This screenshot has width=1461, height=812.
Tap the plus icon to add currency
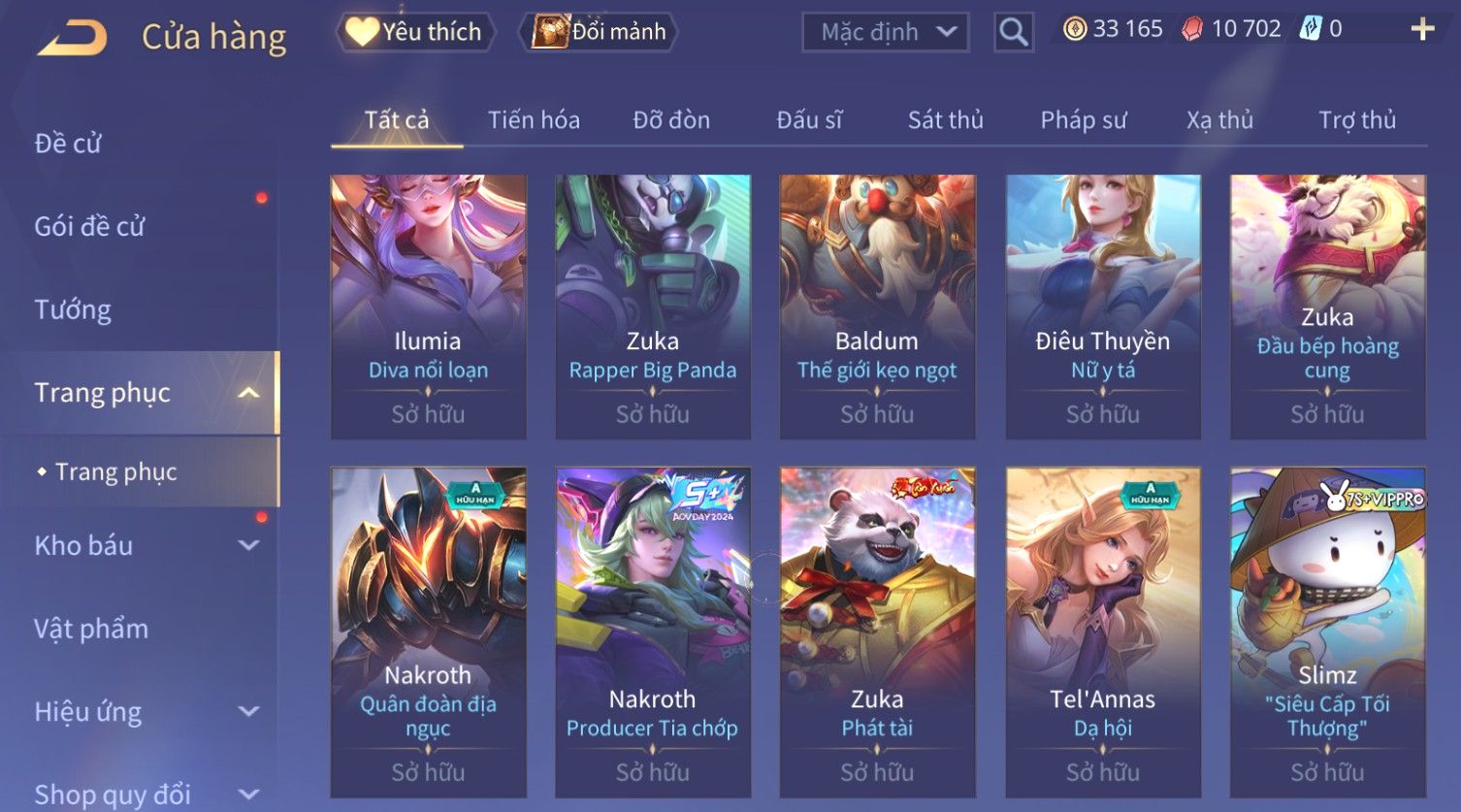1422,29
